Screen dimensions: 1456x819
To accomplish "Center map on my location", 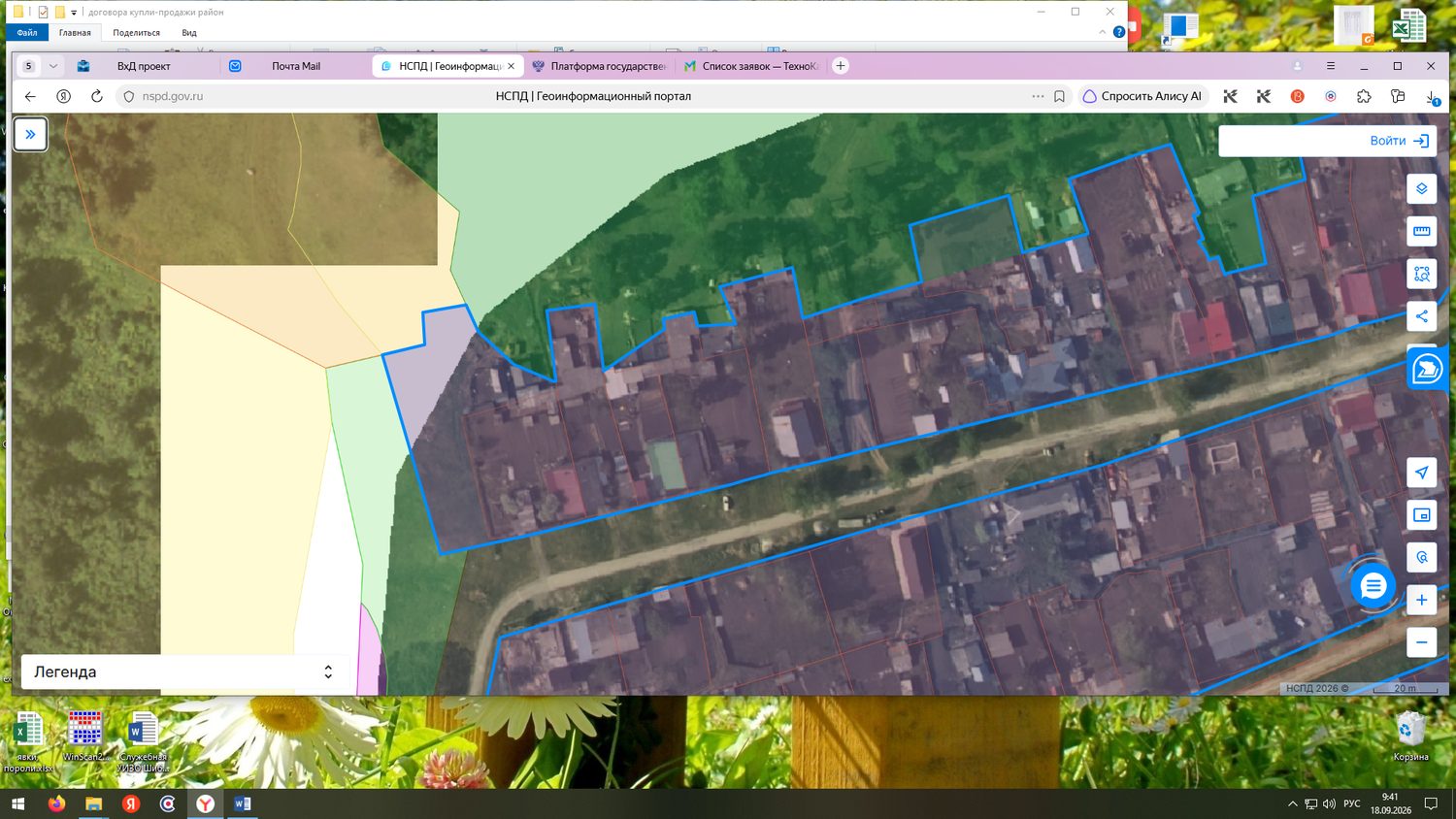I will tap(1421, 473).
